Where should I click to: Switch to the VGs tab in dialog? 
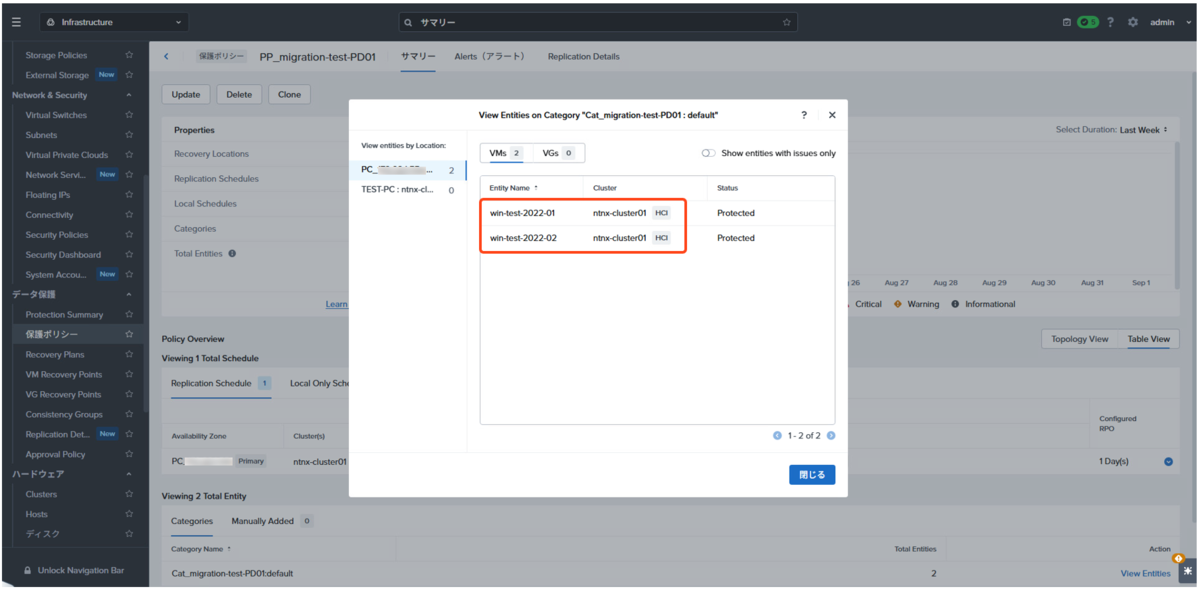(558, 153)
